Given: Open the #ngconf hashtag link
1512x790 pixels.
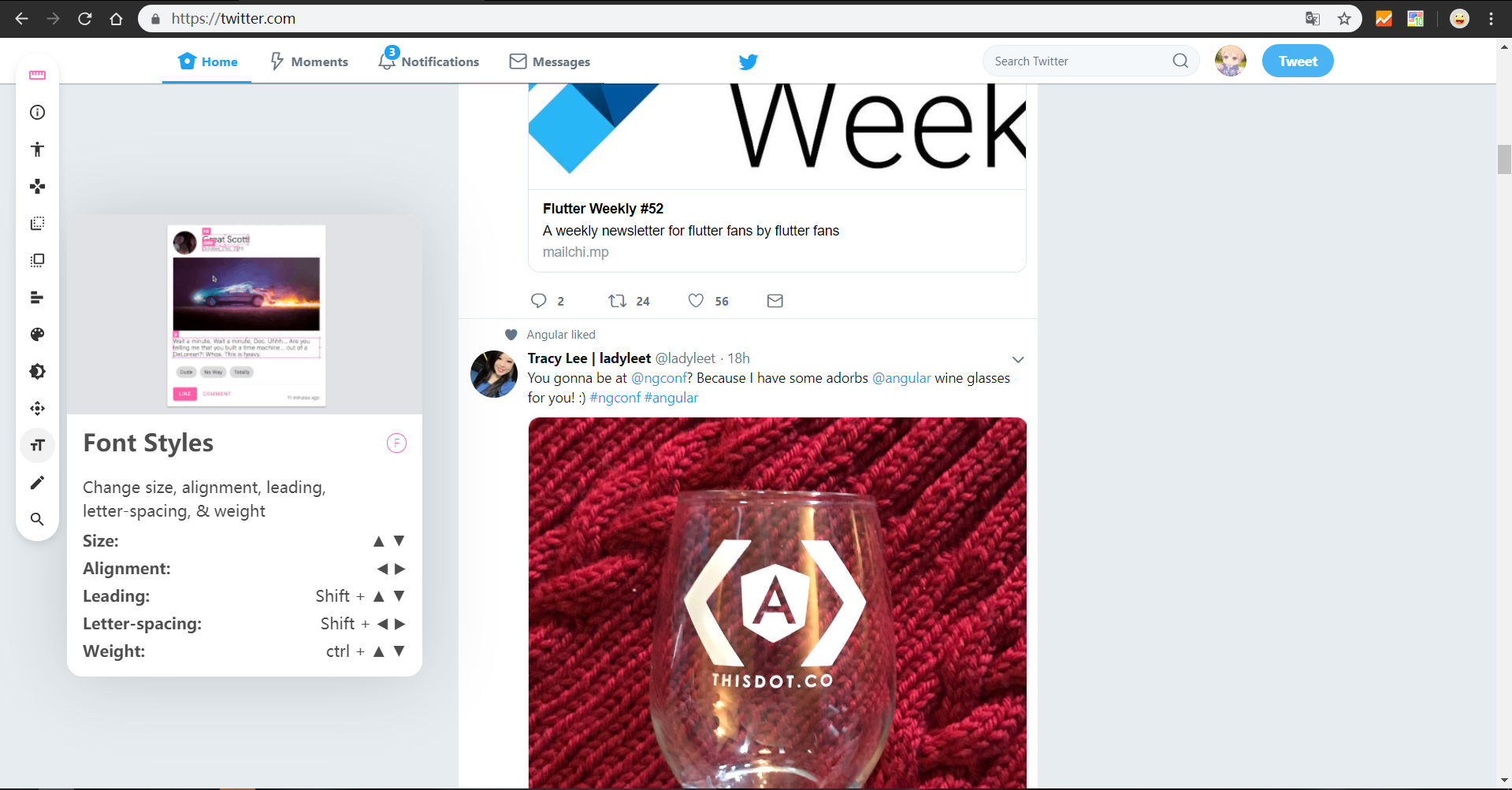Looking at the screenshot, I should (x=615, y=398).
